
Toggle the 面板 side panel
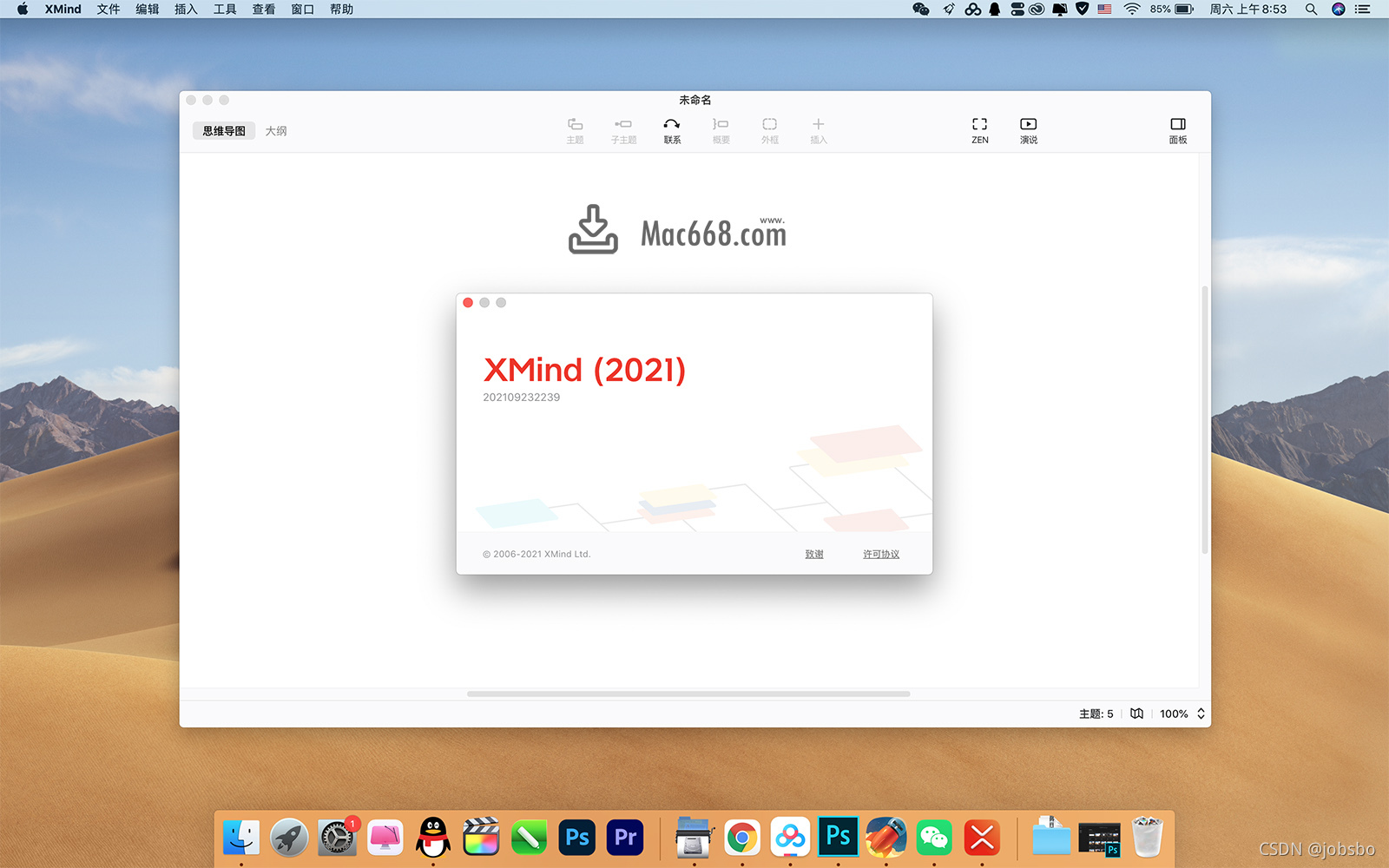(x=1178, y=130)
